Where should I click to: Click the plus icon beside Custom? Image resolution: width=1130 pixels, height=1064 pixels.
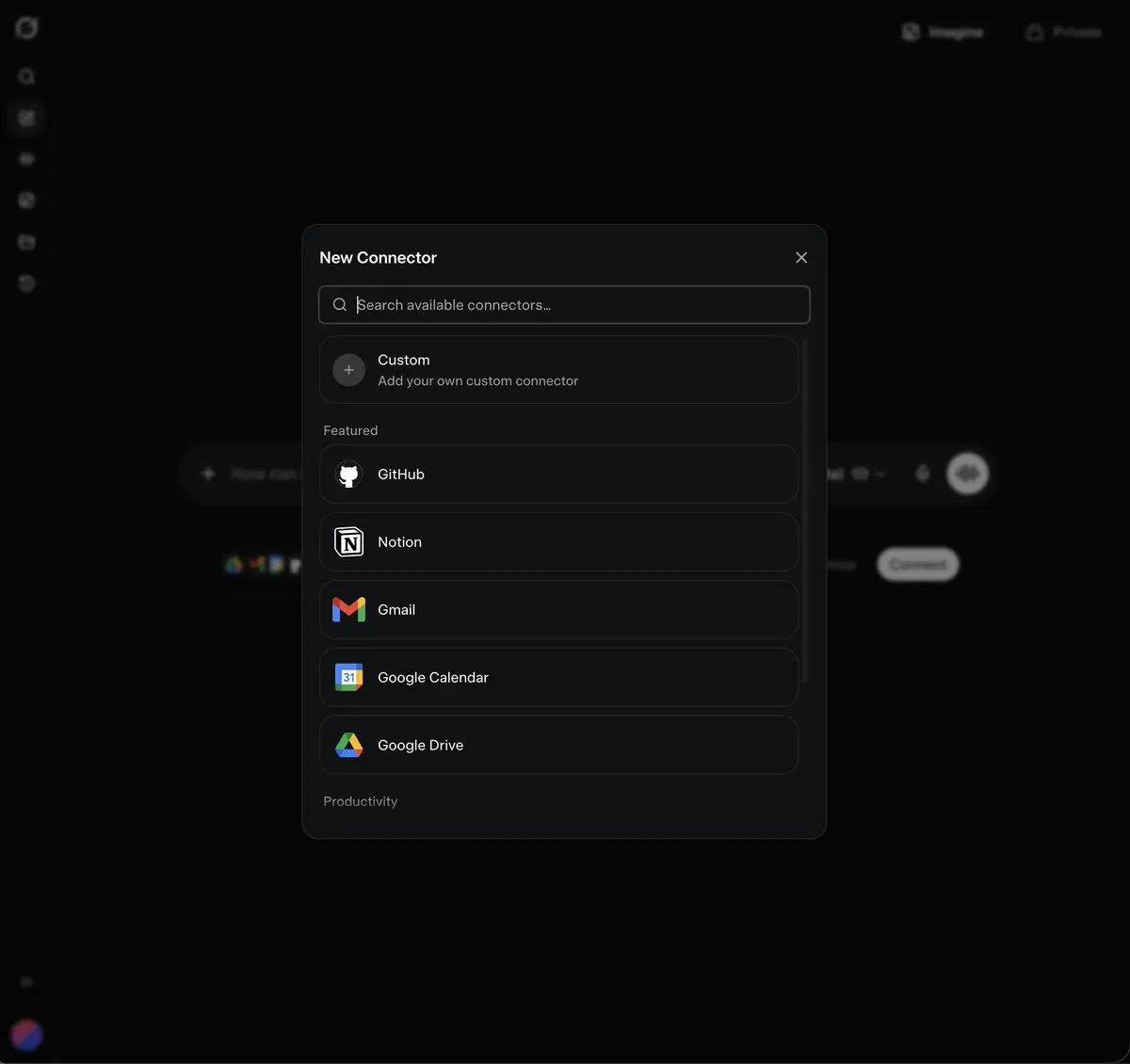pyautogui.click(x=348, y=370)
